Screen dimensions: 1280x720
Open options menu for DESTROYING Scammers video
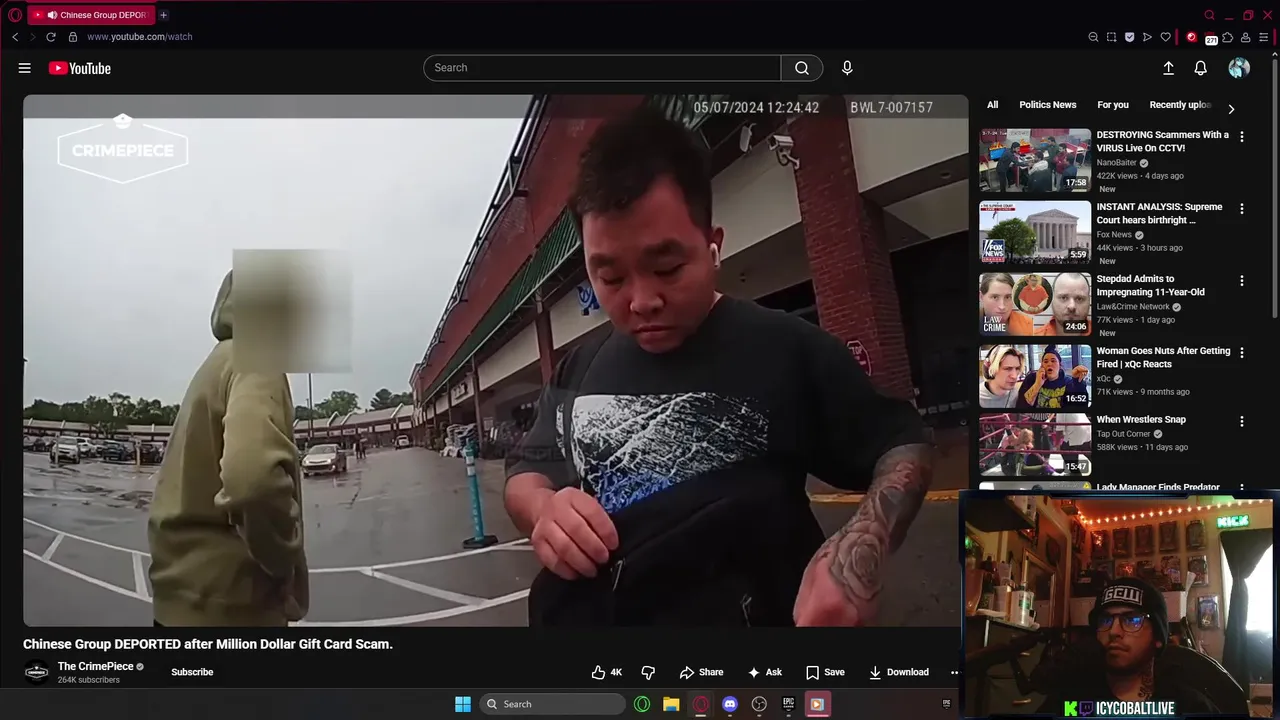pyautogui.click(x=1242, y=136)
